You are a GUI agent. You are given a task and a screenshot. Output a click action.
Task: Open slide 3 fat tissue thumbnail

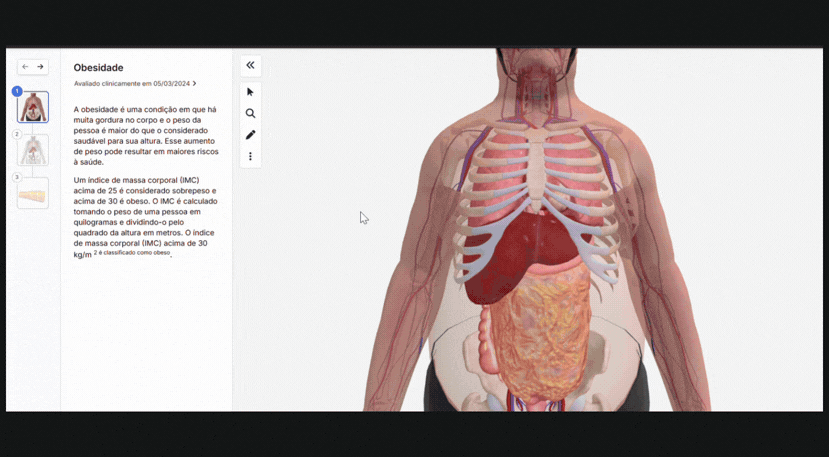(33, 193)
